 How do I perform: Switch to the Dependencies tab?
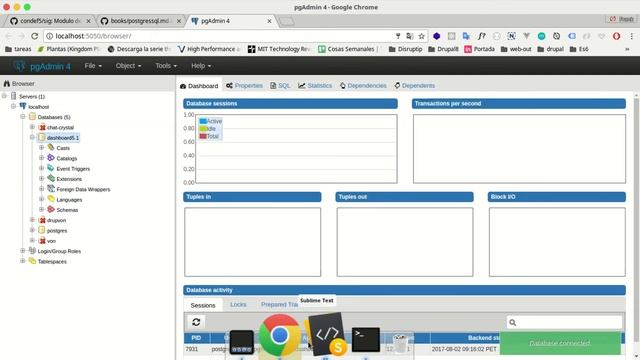click(x=363, y=86)
